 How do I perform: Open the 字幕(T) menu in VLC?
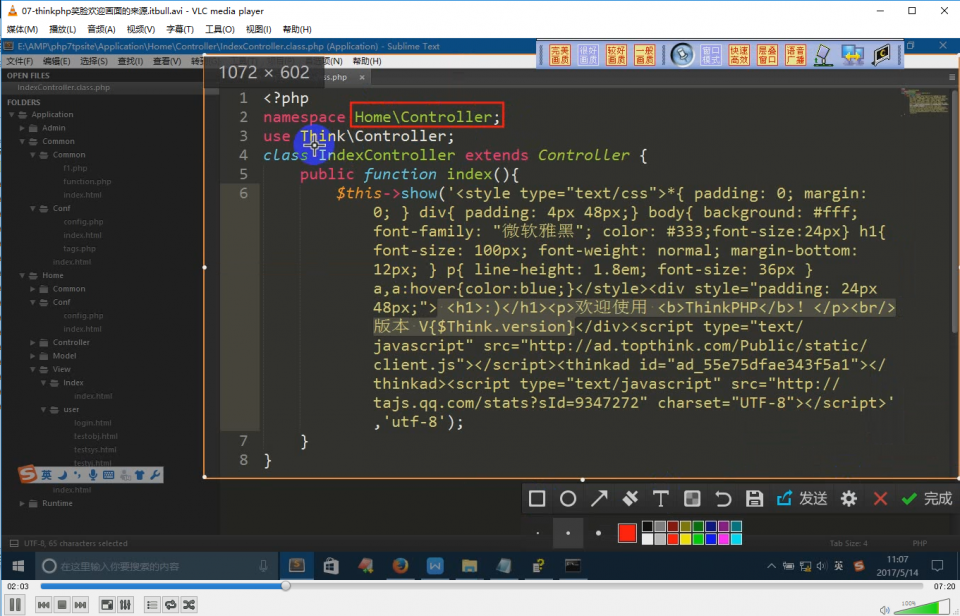179,29
